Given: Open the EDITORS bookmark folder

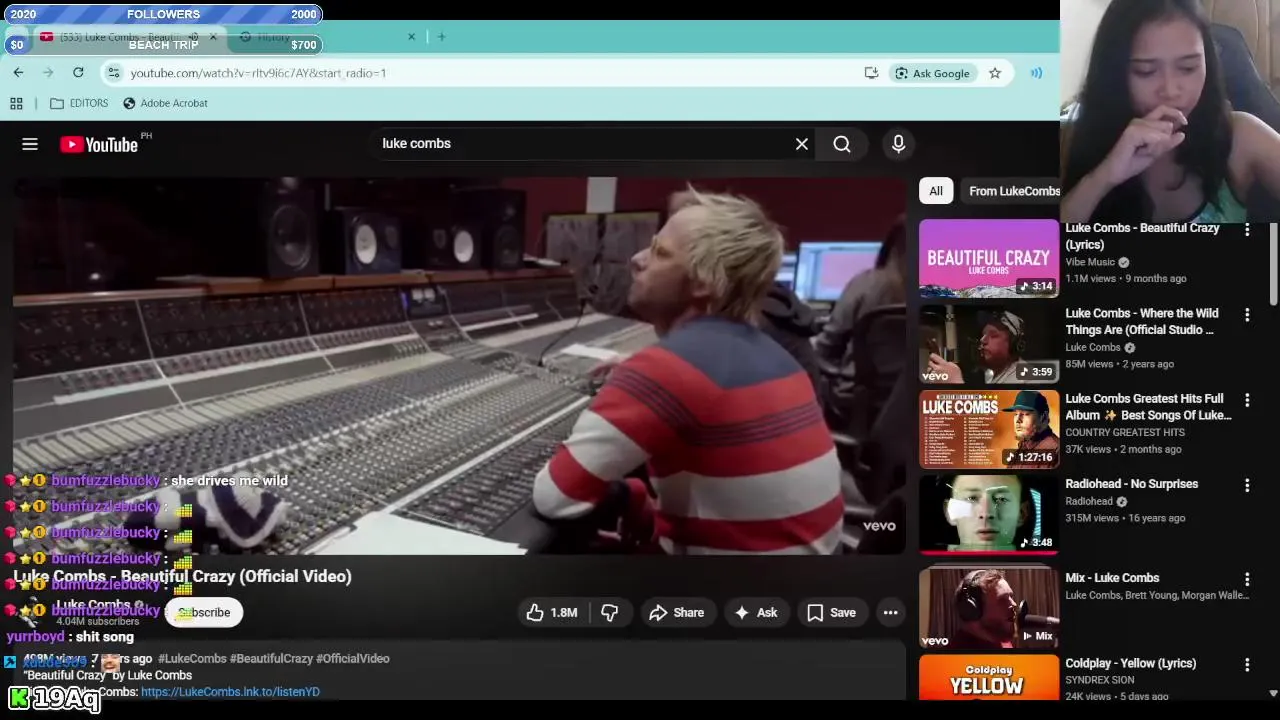Looking at the screenshot, I should (79, 103).
